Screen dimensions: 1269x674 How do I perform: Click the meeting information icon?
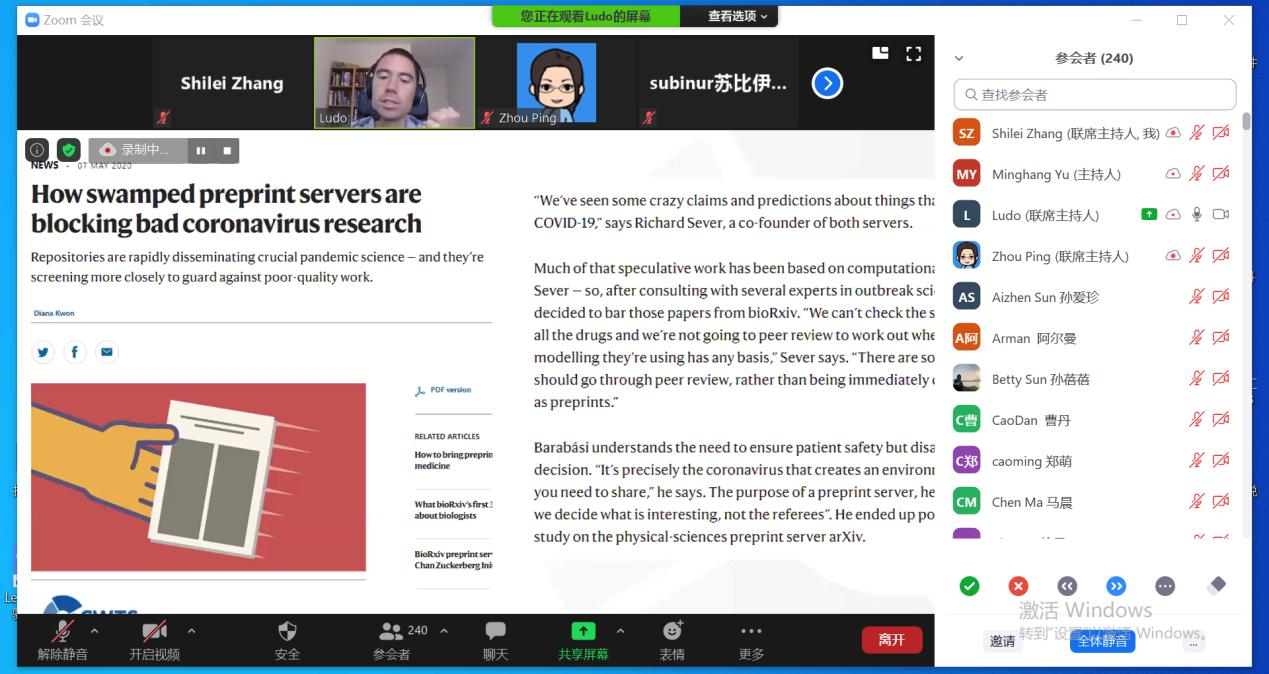(x=37, y=150)
